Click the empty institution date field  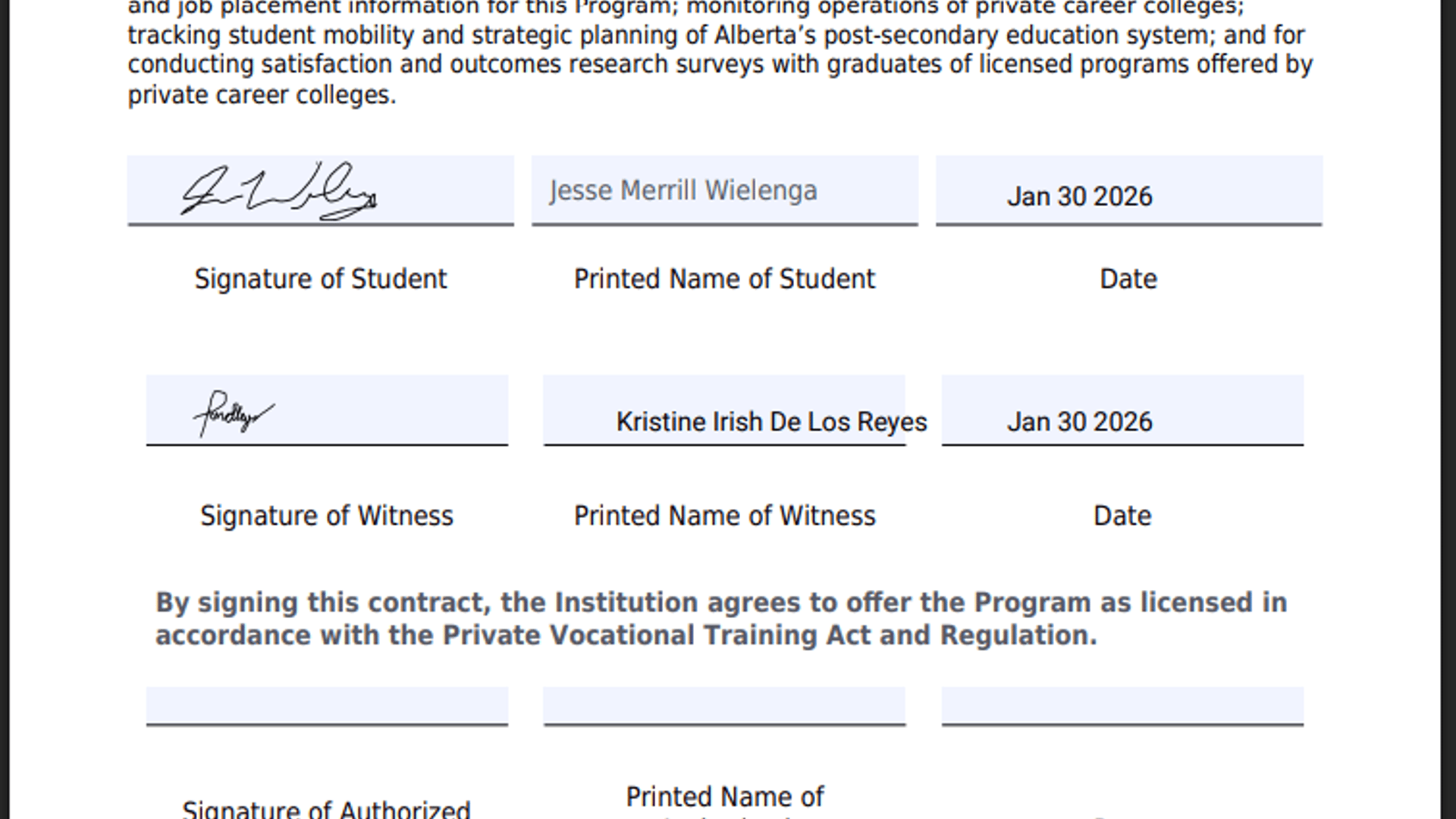1122,705
